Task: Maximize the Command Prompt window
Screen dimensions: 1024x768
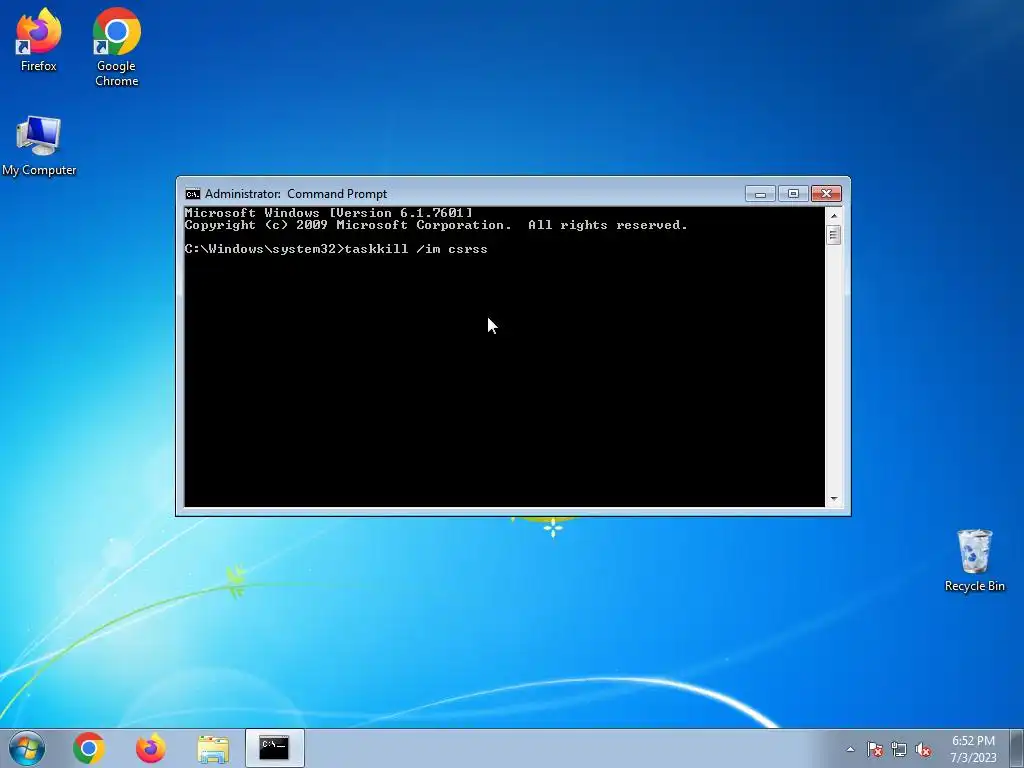Action: coord(793,194)
